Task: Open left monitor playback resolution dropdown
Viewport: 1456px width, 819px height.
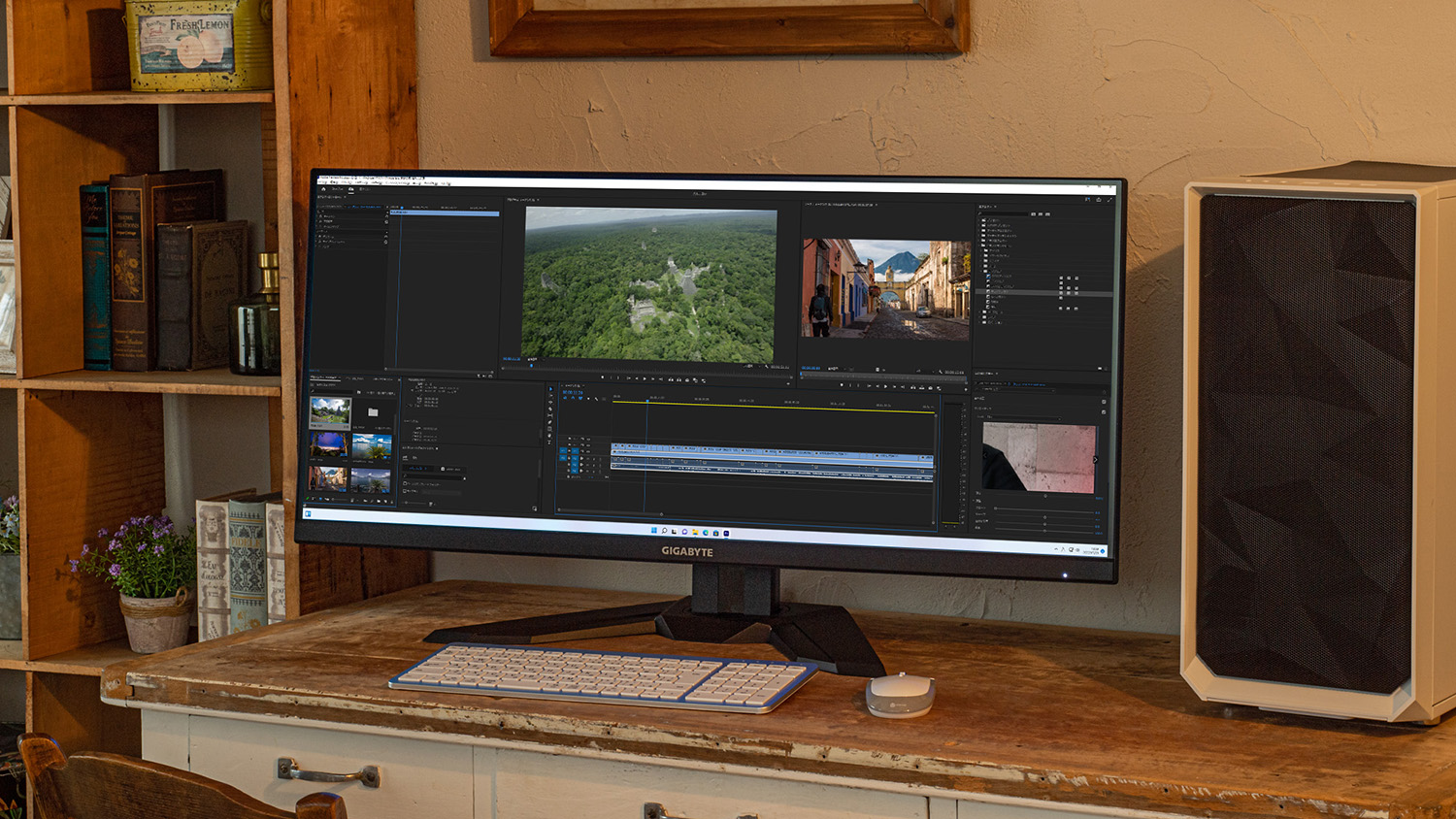Action: [752, 366]
